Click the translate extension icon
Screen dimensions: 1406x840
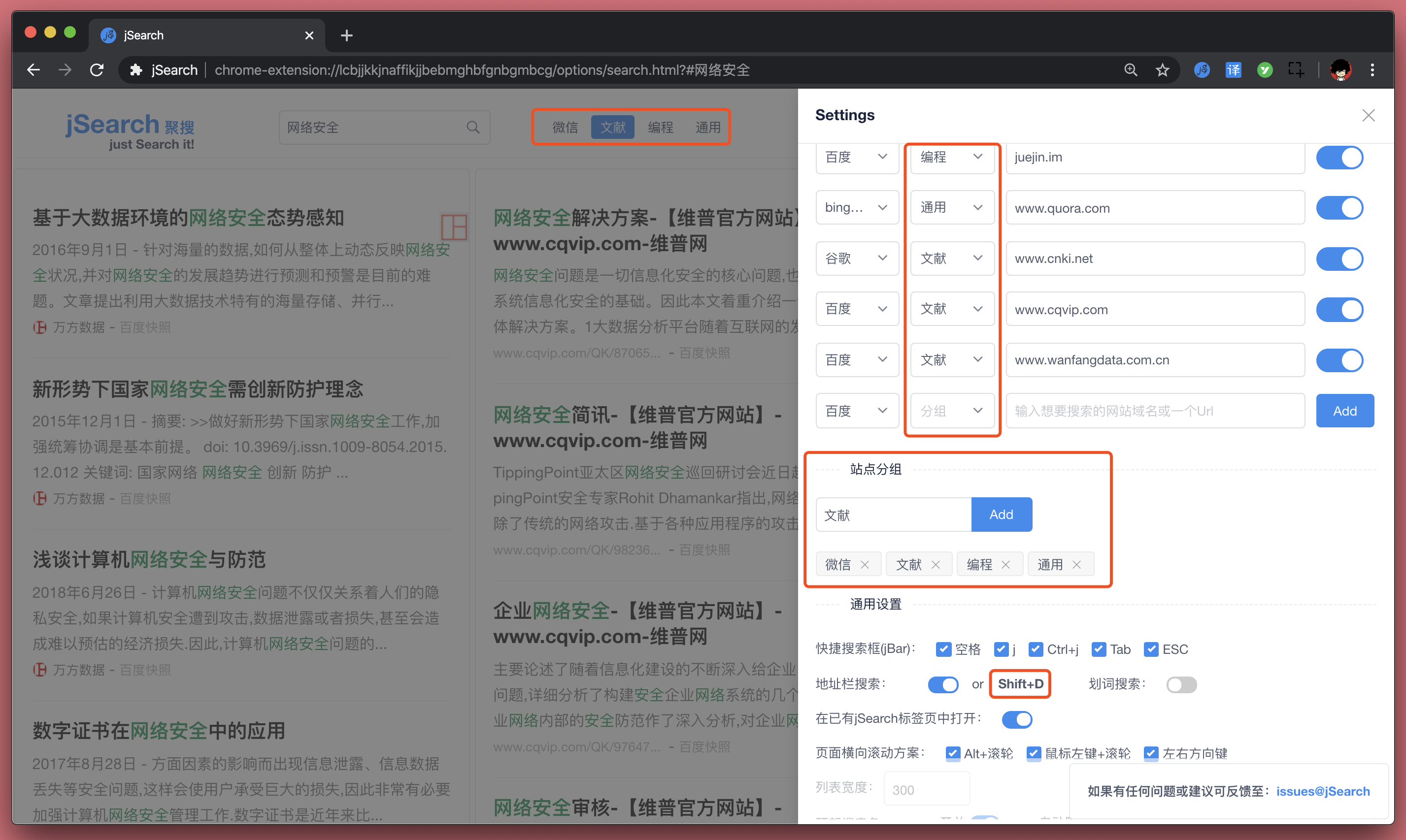click(x=1233, y=69)
